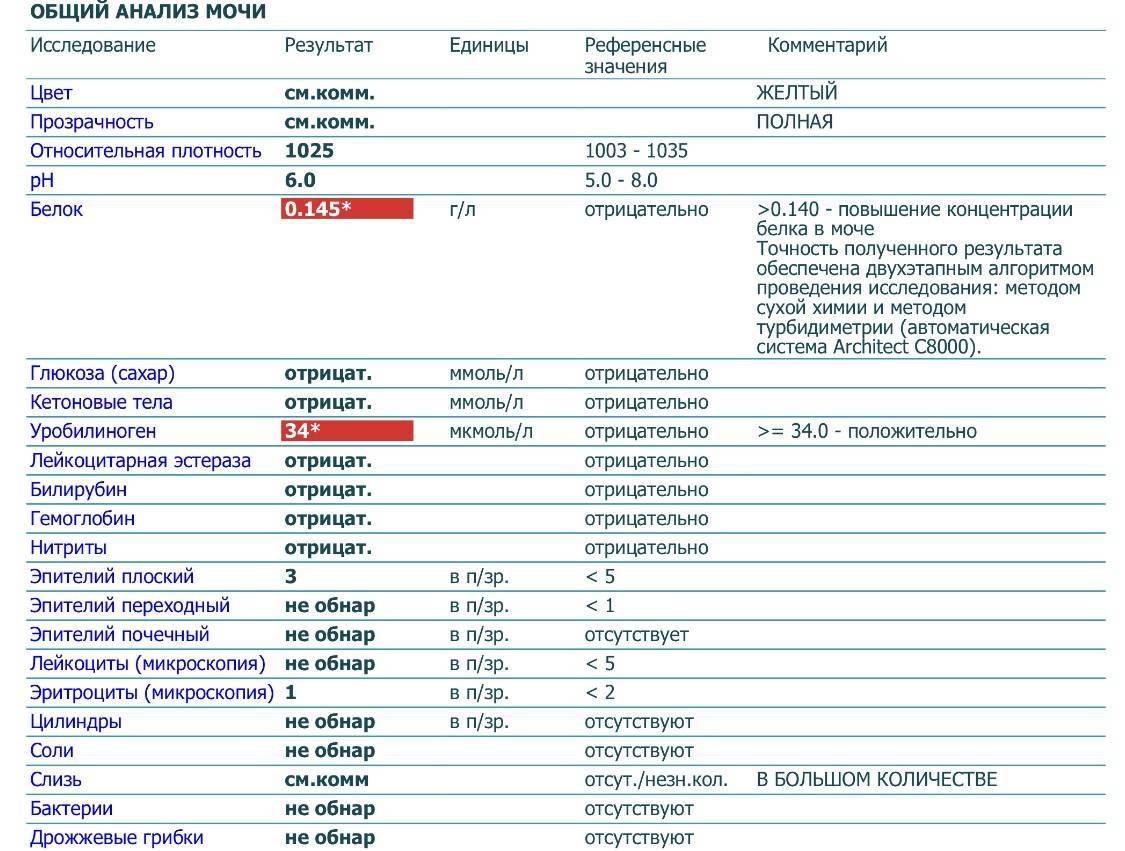
Task: Click 'отрицательно' reference in Гемоглобин row
Action: pos(646,519)
